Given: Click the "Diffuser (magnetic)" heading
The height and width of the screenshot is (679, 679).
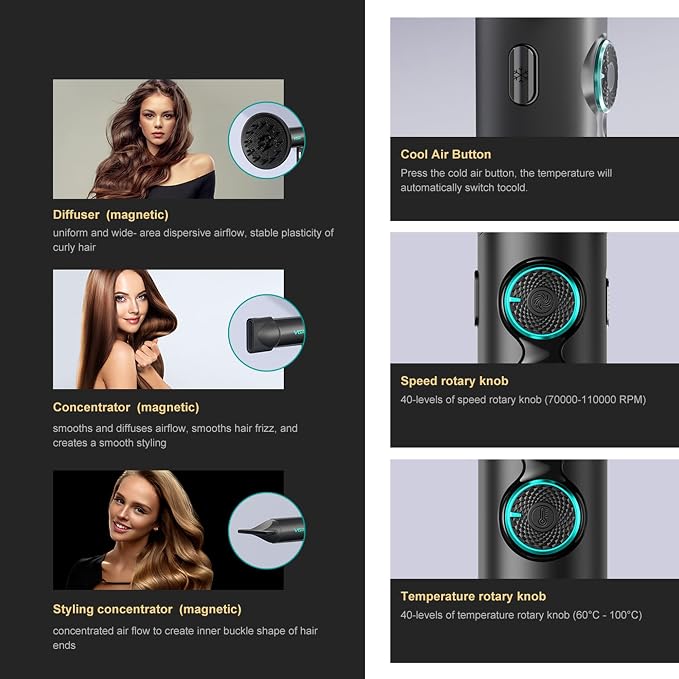Looking at the screenshot, I should point(110,215).
